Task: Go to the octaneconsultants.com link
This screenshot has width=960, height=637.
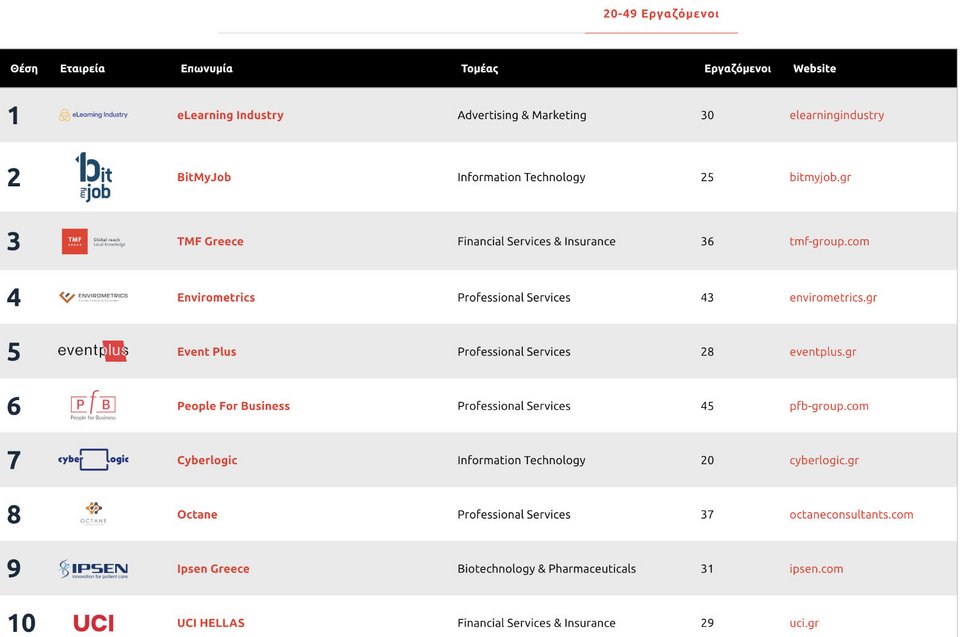Action: (x=851, y=514)
